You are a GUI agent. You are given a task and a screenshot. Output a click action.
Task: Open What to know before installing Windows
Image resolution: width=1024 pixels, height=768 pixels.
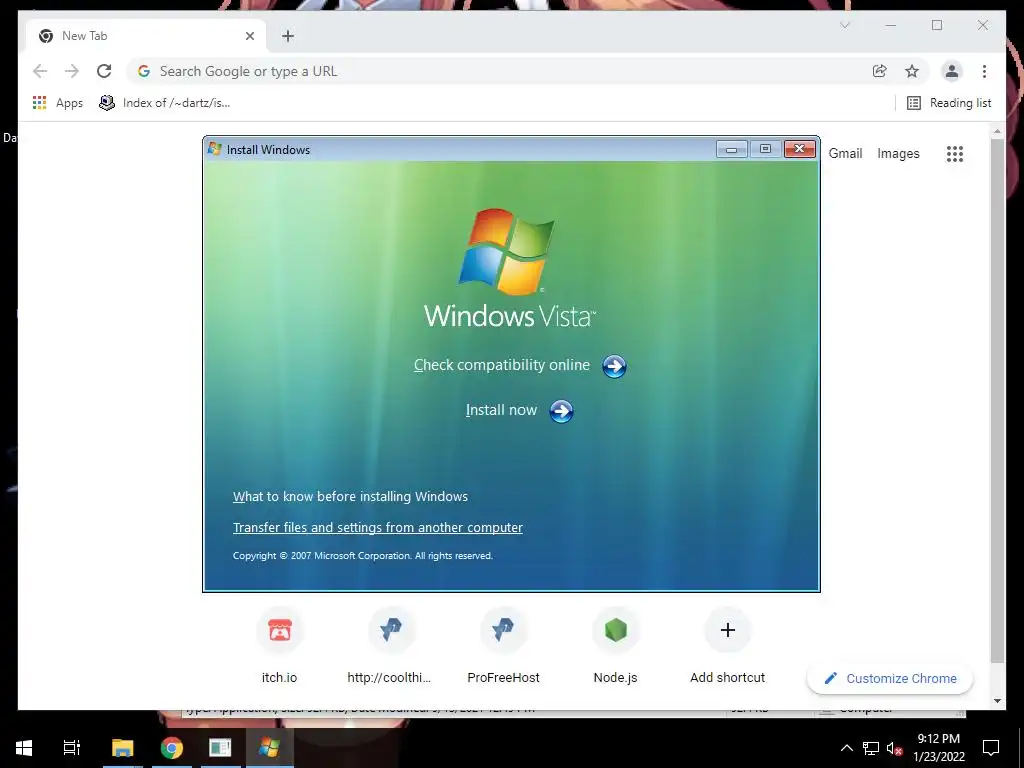point(350,496)
